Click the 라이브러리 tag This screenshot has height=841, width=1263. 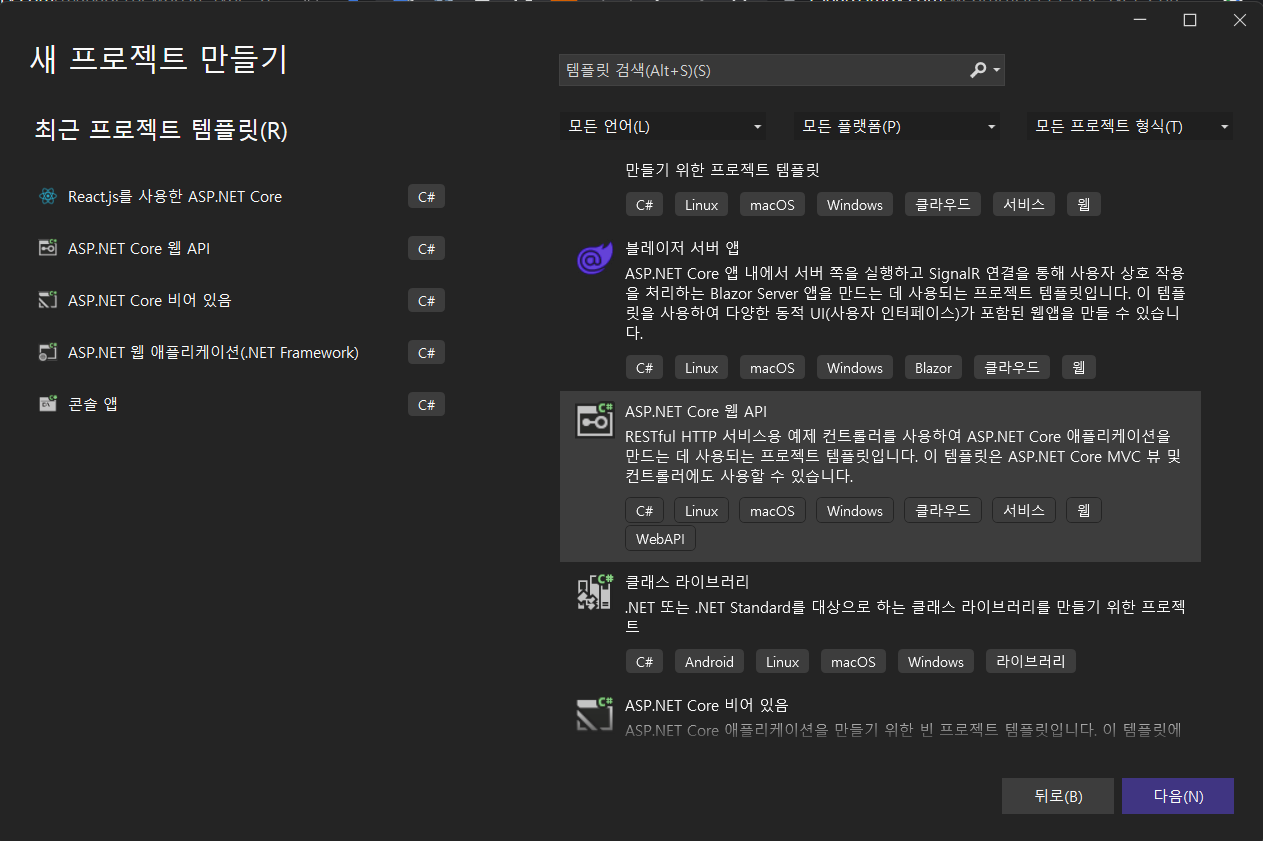click(1031, 662)
